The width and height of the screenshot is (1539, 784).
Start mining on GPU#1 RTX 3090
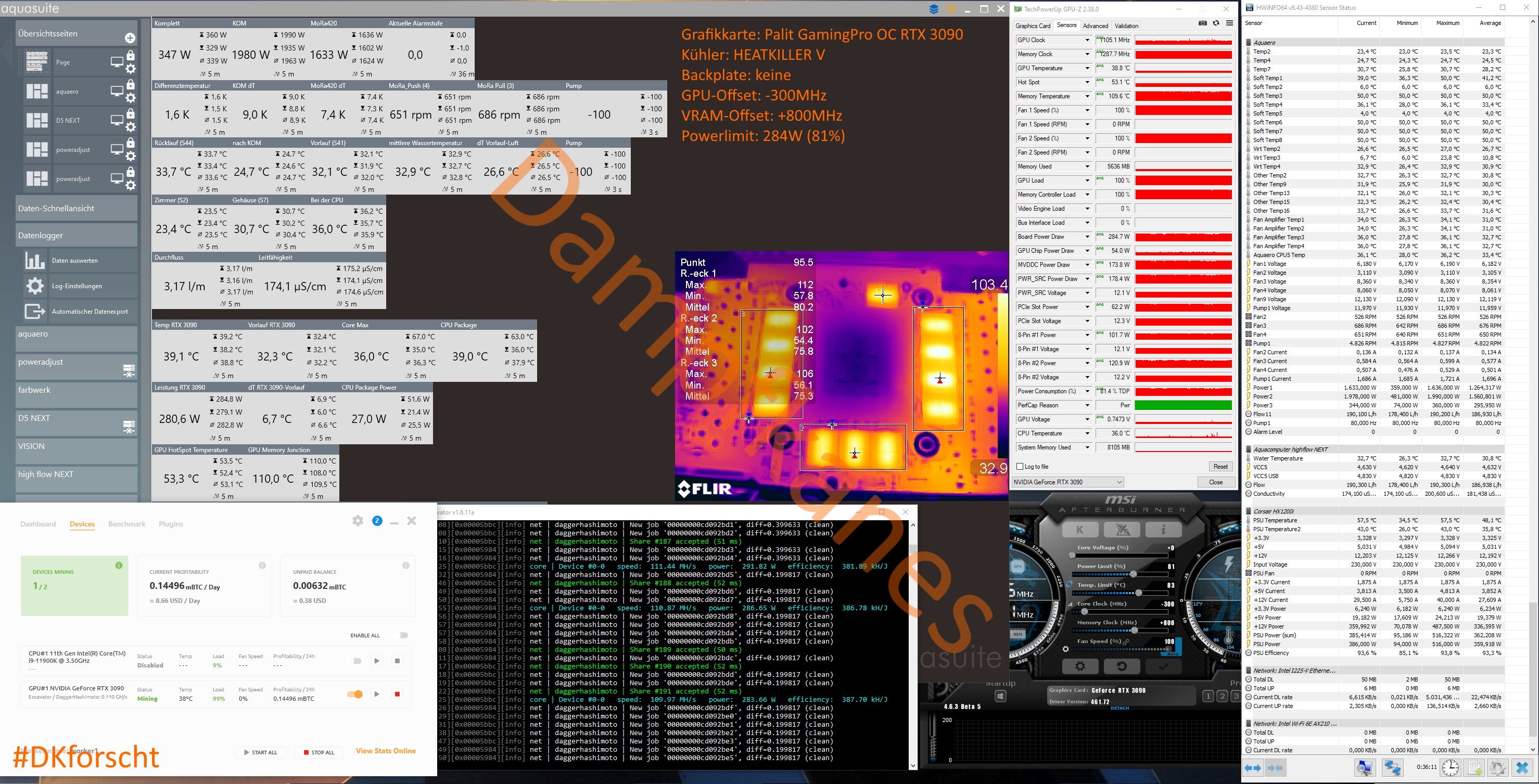(376, 694)
